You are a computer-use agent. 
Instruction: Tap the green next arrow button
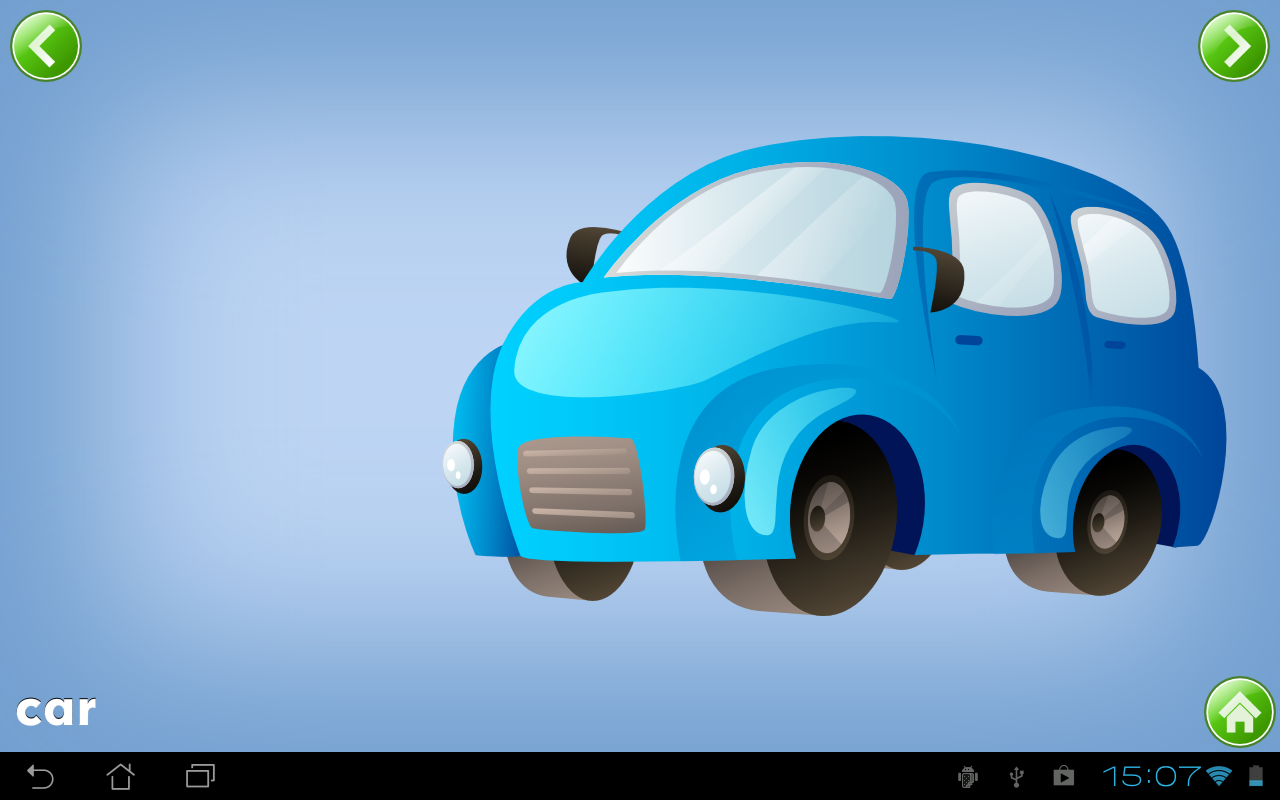1233,46
